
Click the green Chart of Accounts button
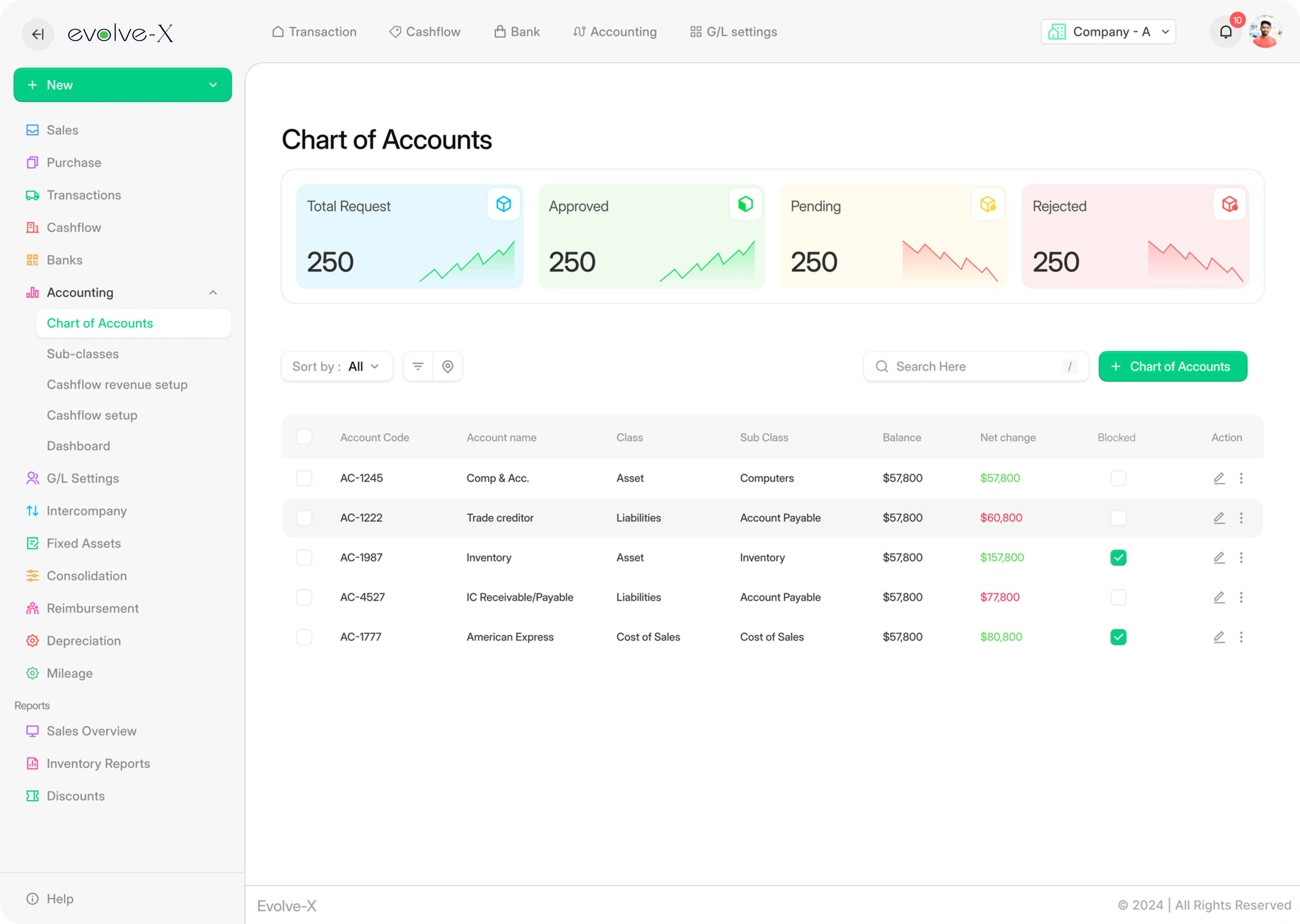tap(1172, 366)
